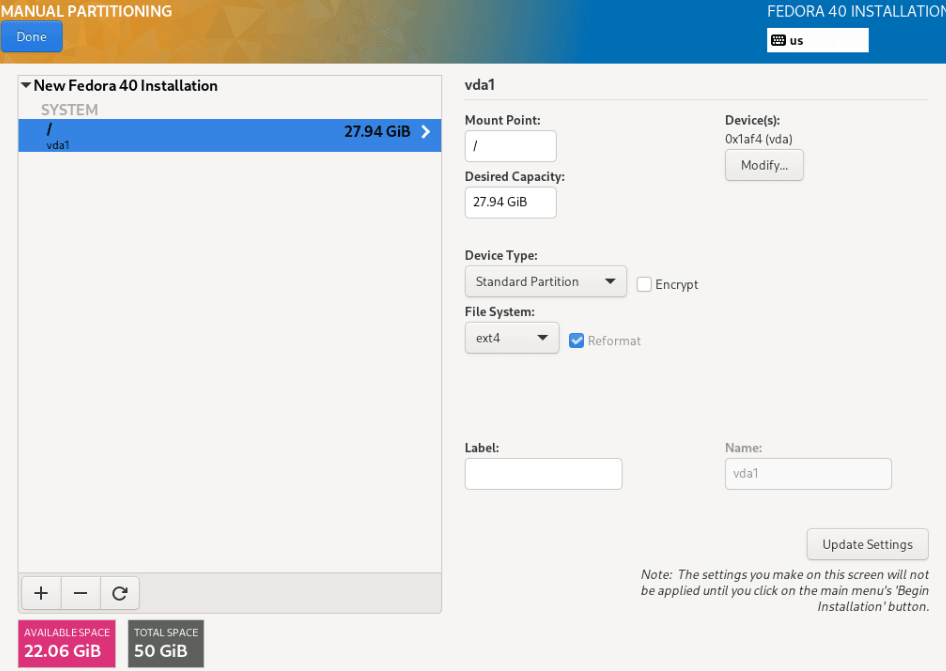The image size is (946, 671).
Task: Click the Done button
Action: pyautogui.click(x=31, y=36)
